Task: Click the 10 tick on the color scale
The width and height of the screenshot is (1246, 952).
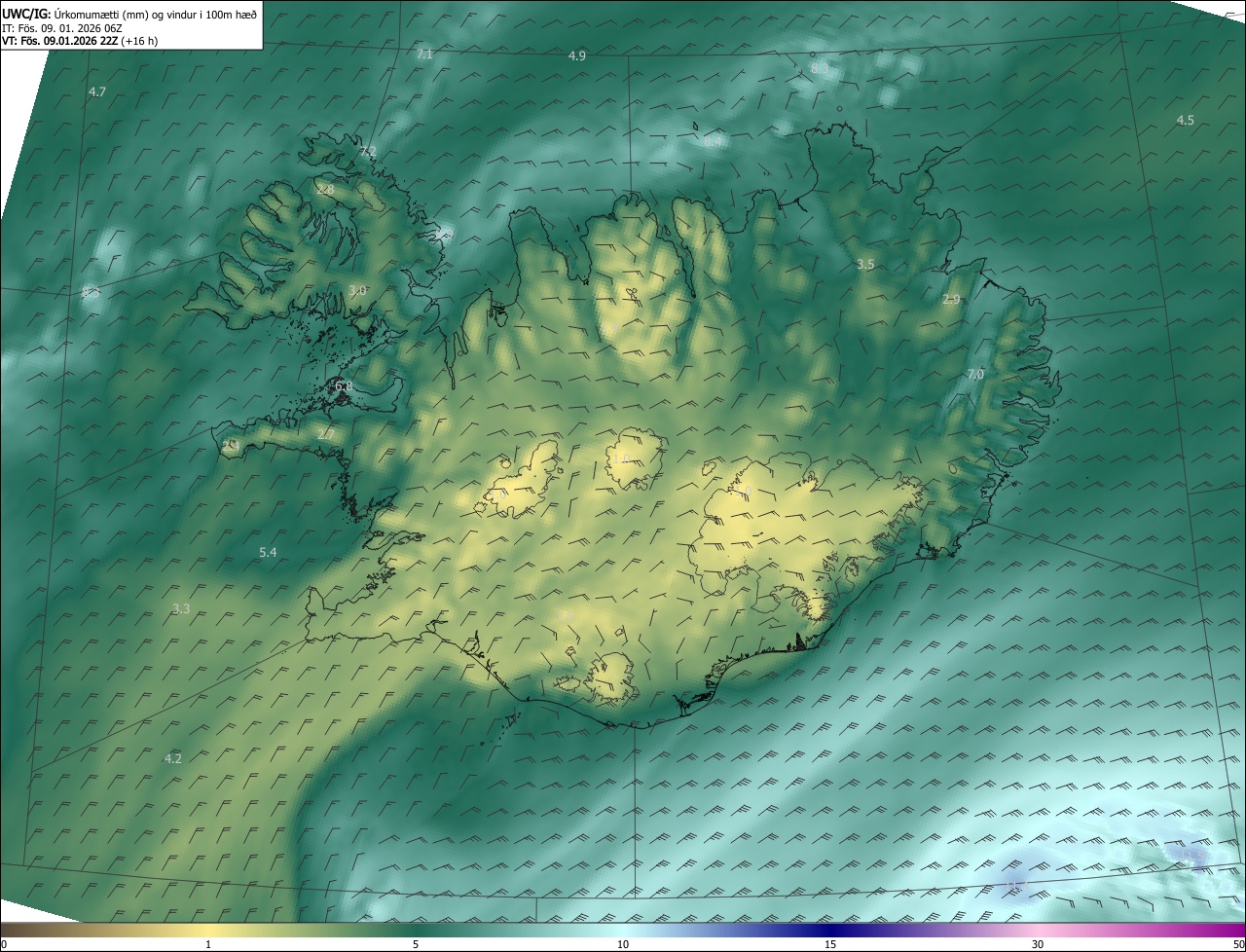Action: 623,944
